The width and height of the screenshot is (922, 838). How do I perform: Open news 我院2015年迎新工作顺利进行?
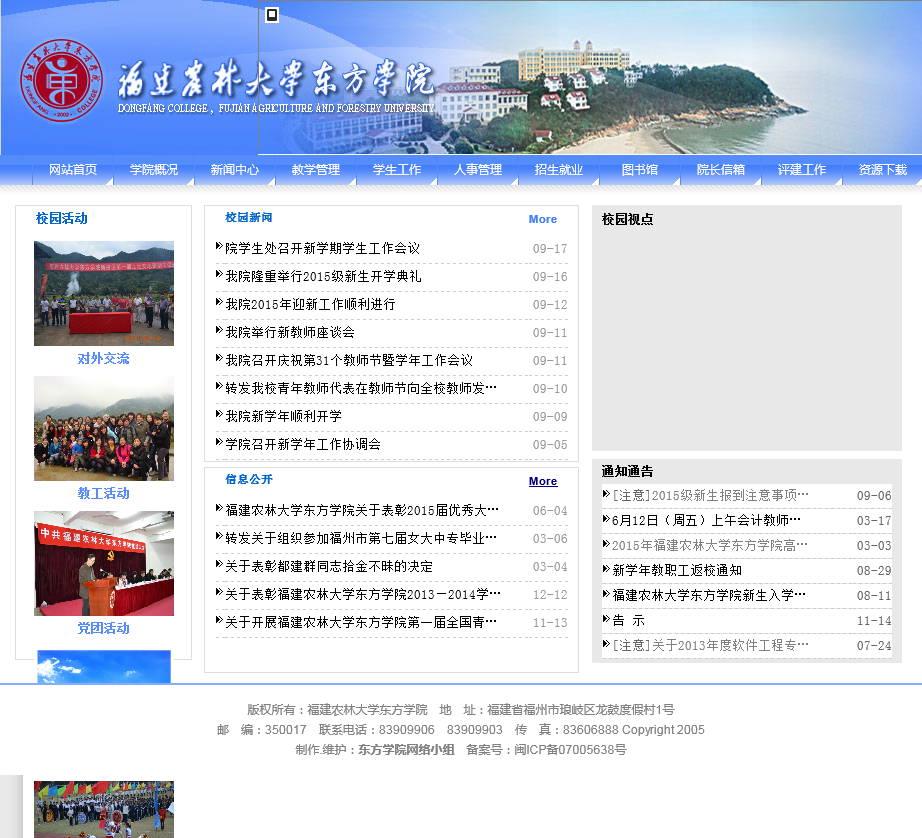pyautogui.click(x=310, y=305)
